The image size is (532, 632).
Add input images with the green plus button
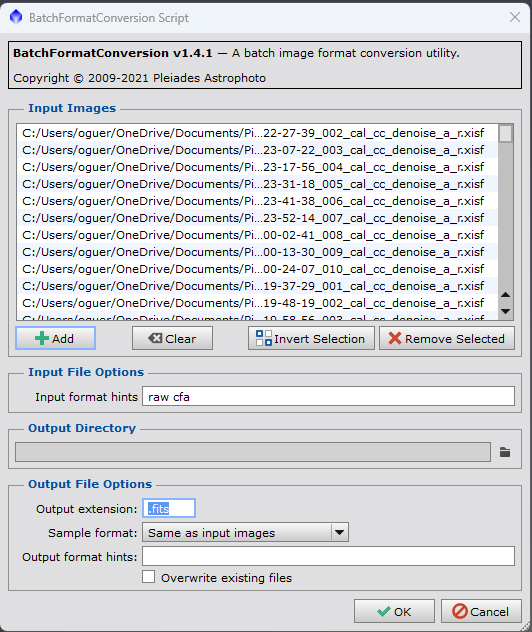pyautogui.click(x=55, y=338)
